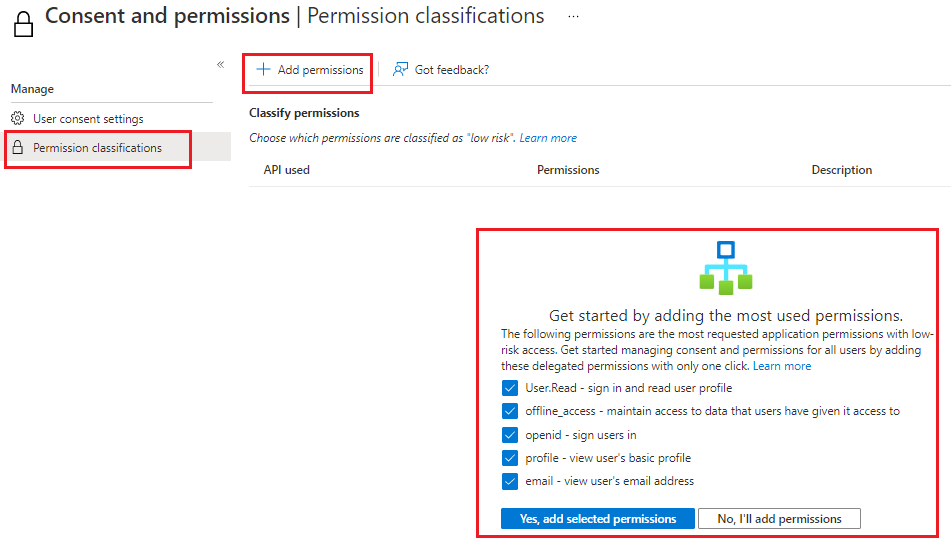The image size is (951, 555).
Task: Click No, I'll add permissions button
Action: click(779, 519)
